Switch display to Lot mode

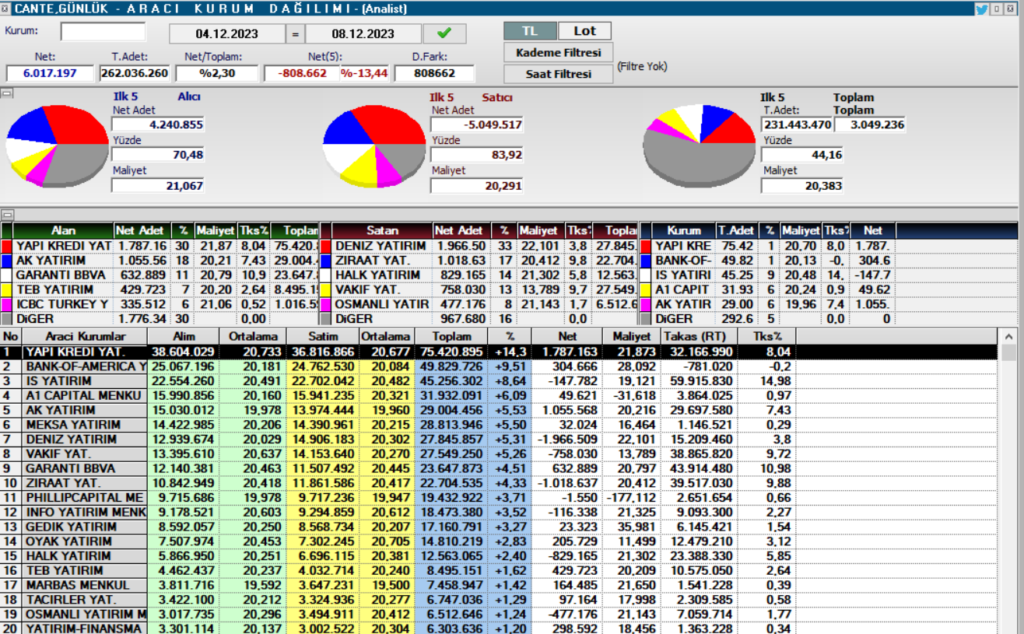pyautogui.click(x=585, y=31)
